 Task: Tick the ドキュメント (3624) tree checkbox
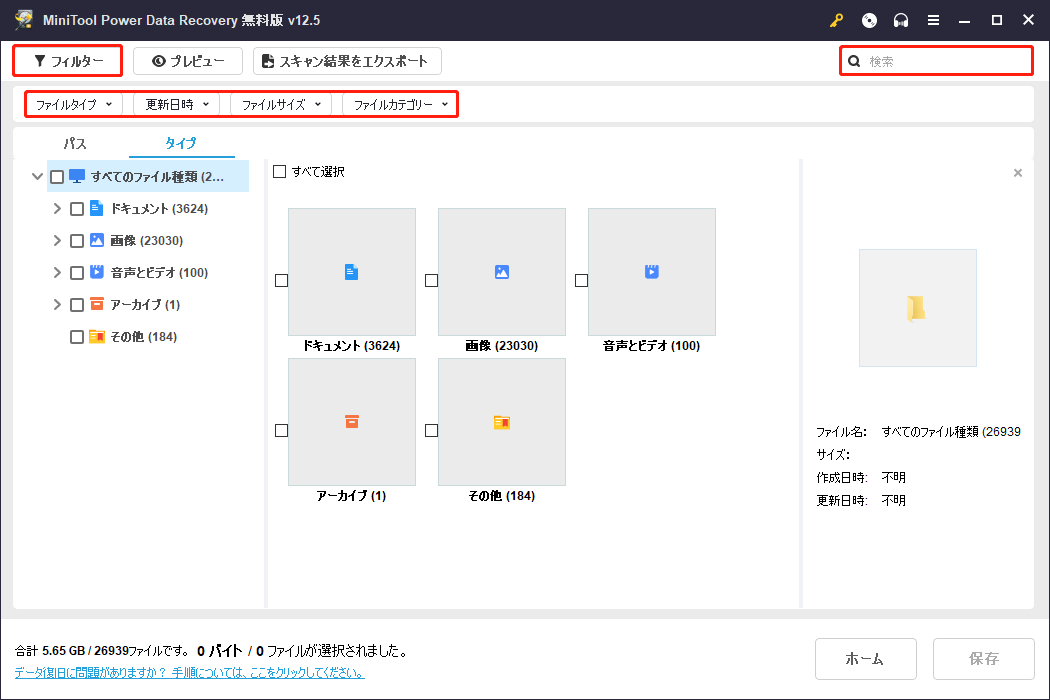[x=76, y=209]
